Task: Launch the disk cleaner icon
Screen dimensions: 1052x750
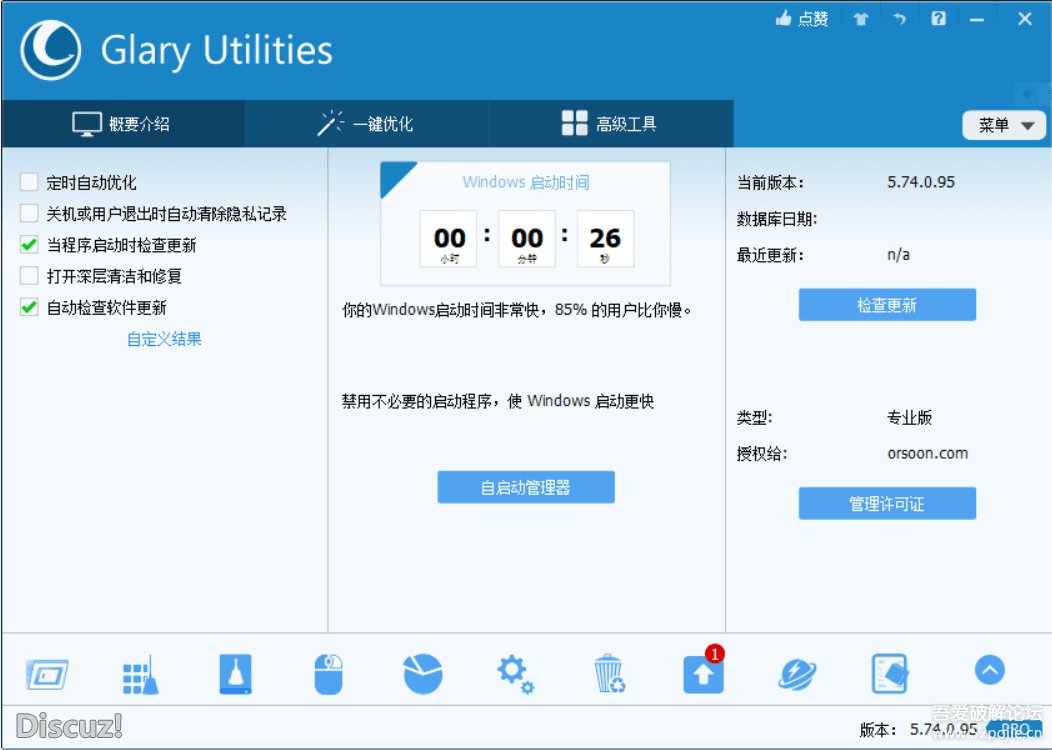Action: click(x=235, y=674)
